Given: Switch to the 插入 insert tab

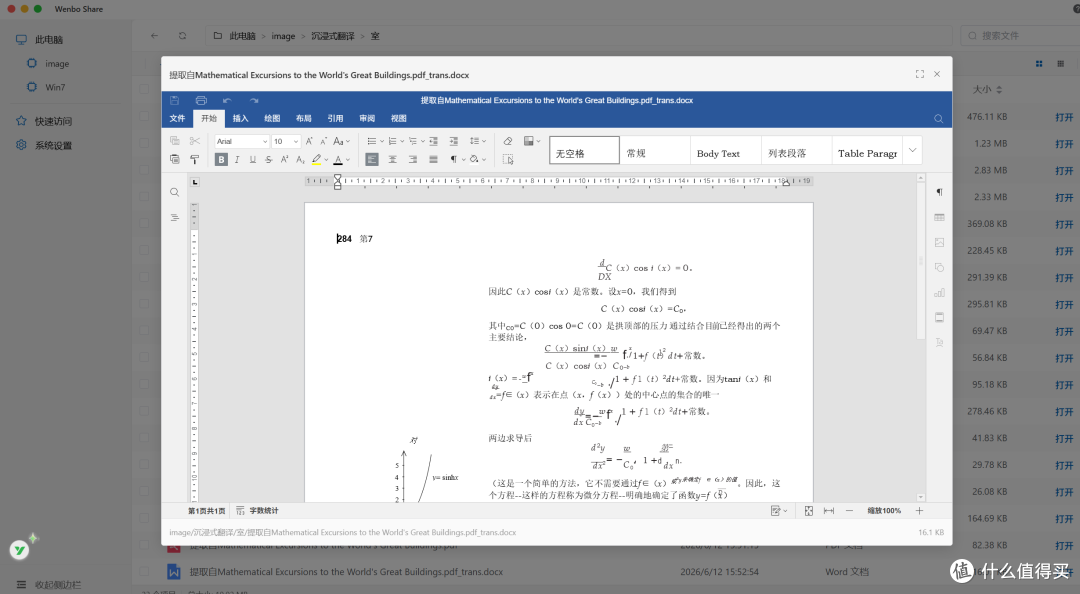Looking at the screenshot, I should (x=240, y=119).
